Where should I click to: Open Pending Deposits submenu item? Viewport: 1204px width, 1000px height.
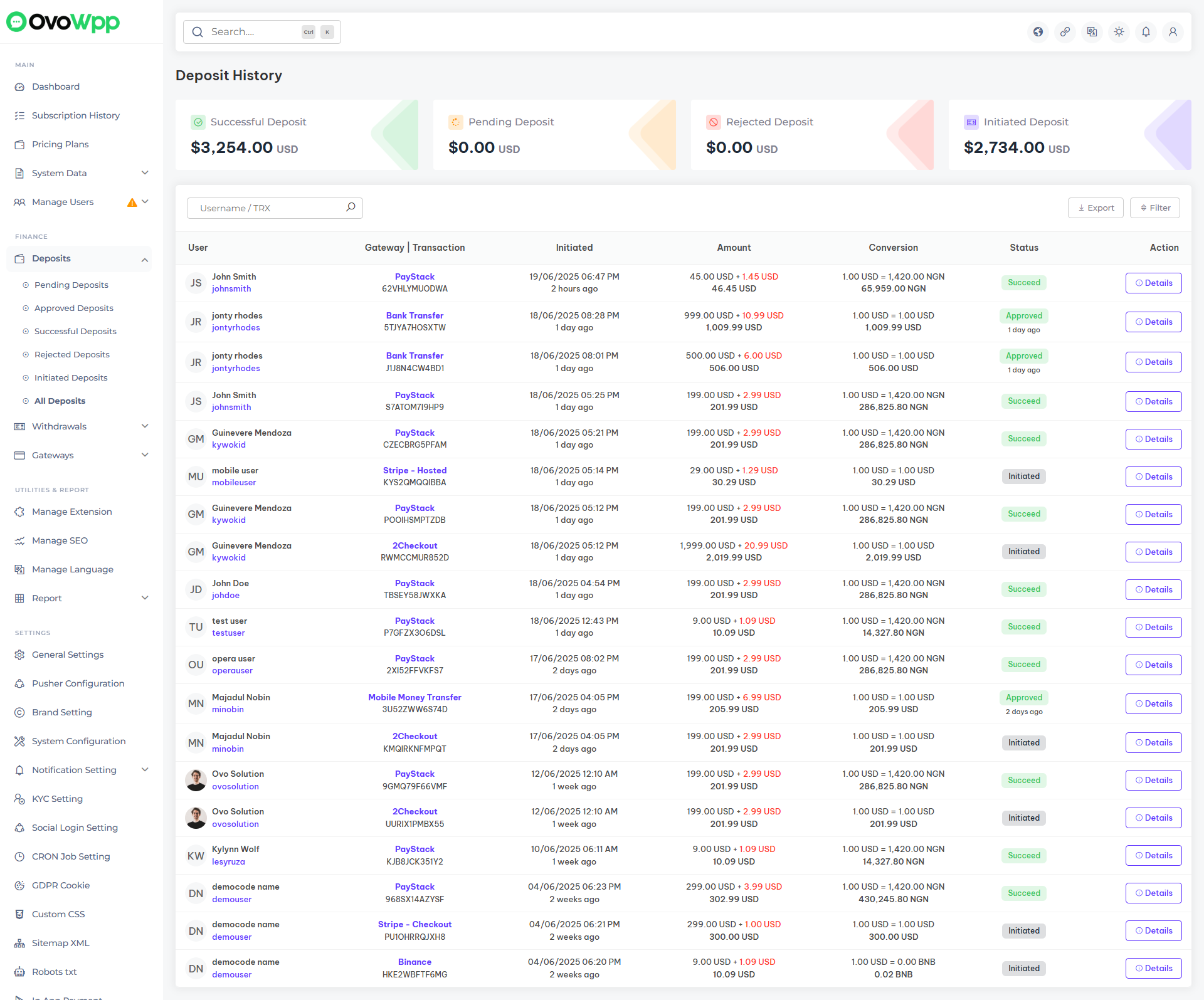coord(71,285)
